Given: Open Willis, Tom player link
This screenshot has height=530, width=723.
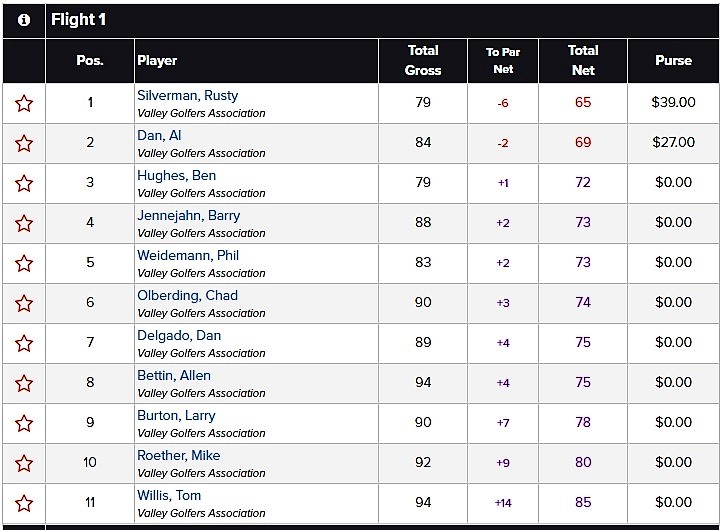Looking at the screenshot, I should [x=169, y=495].
